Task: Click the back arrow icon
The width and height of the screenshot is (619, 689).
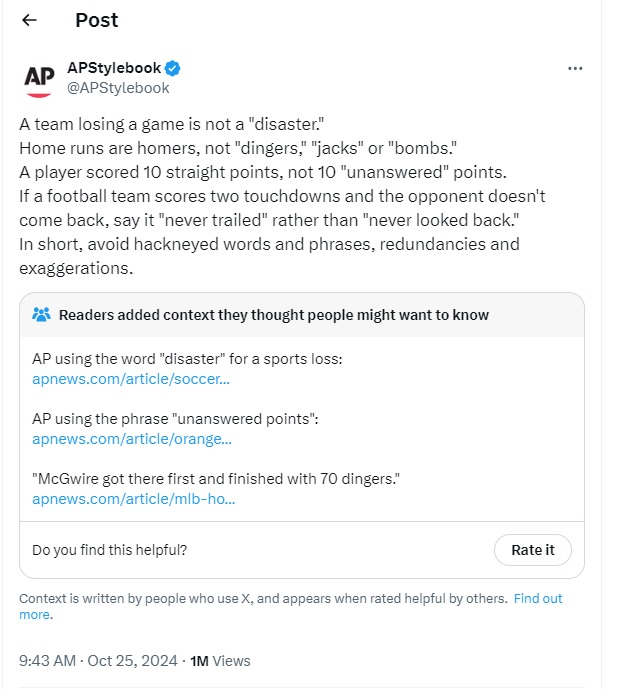Action: 29,20
